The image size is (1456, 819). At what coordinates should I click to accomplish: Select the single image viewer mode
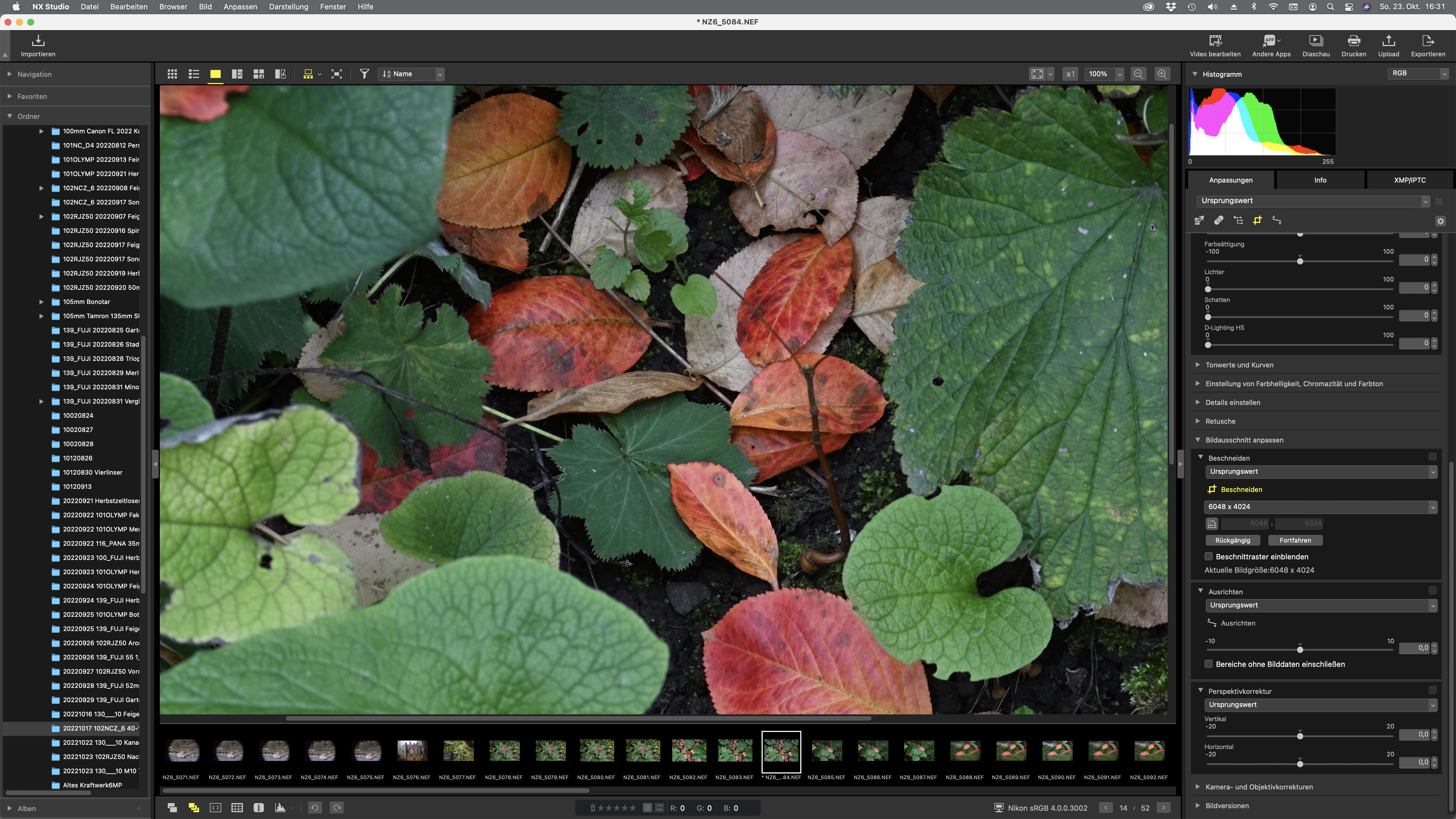point(215,74)
